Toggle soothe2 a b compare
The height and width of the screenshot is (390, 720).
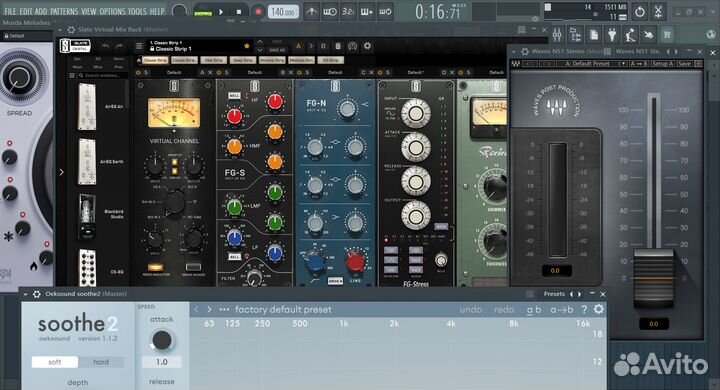(x=534, y=310)
